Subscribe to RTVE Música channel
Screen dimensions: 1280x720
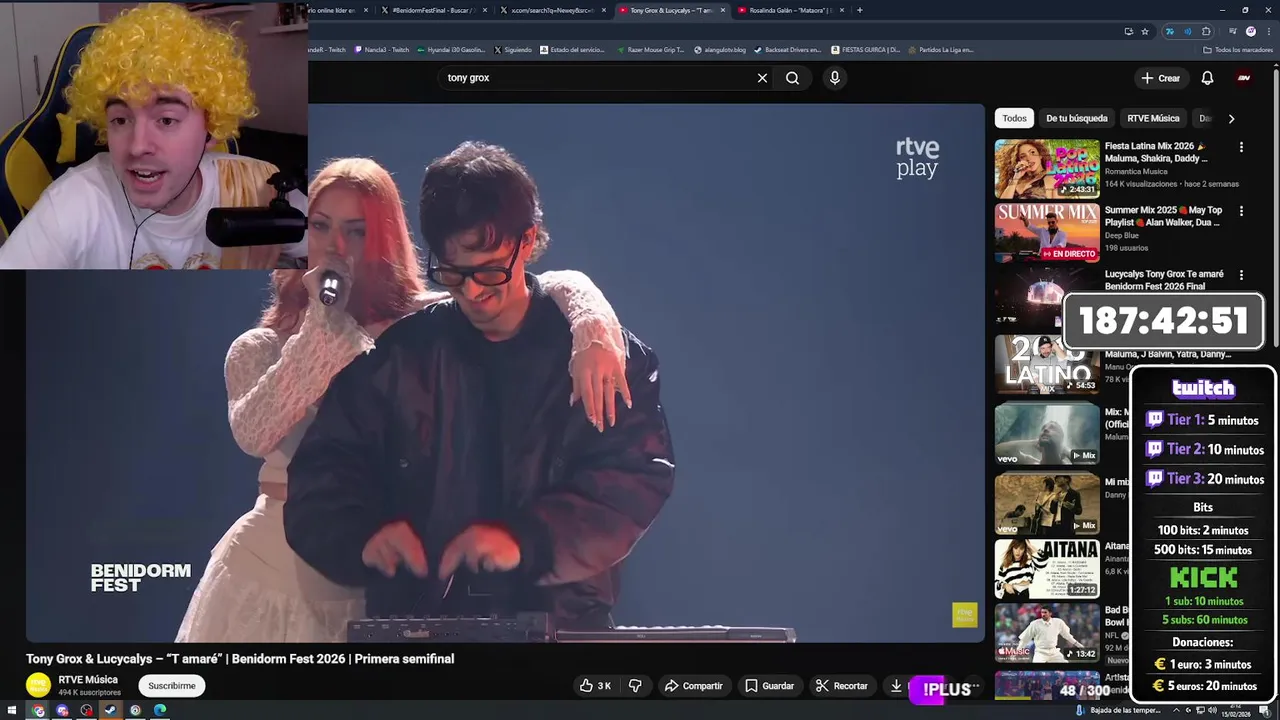click(172, 686)
